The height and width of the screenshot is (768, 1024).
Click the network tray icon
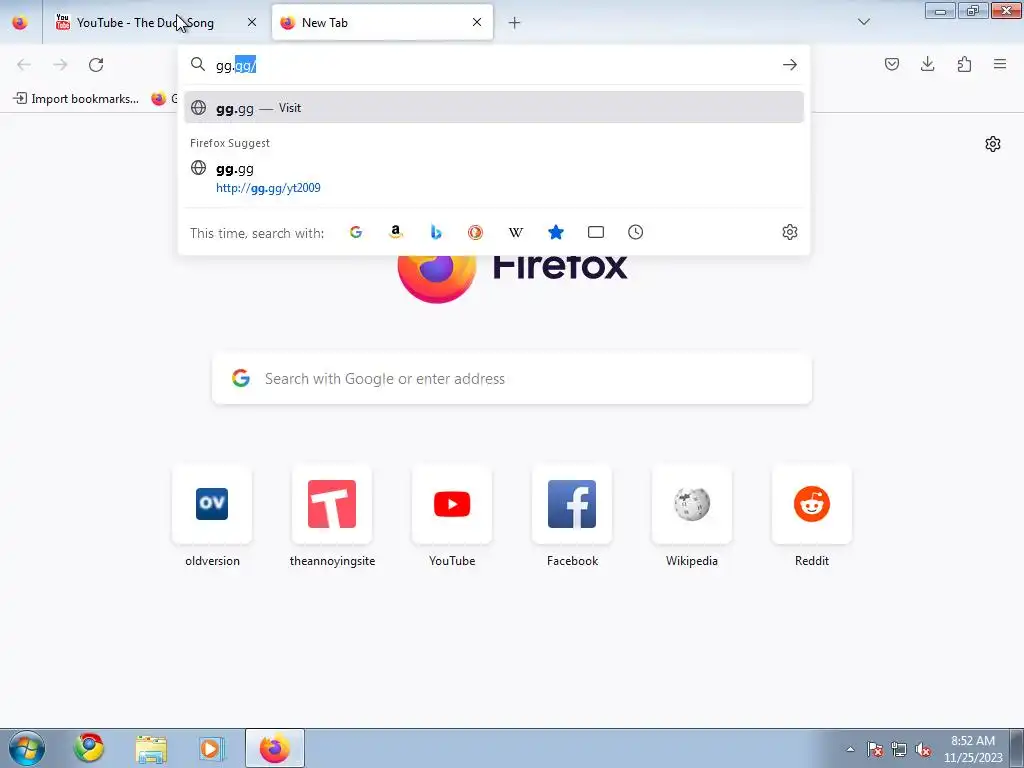tap(899, 749)
